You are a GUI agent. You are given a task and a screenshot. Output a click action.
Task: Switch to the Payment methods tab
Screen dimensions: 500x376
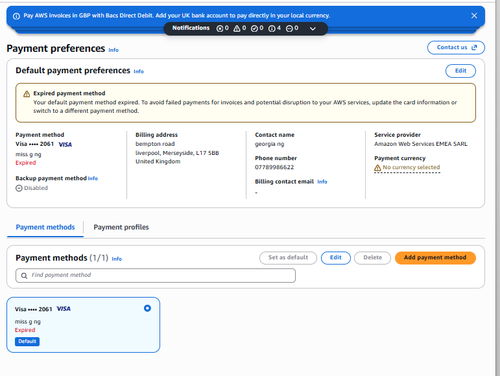[x=45, y=227]
